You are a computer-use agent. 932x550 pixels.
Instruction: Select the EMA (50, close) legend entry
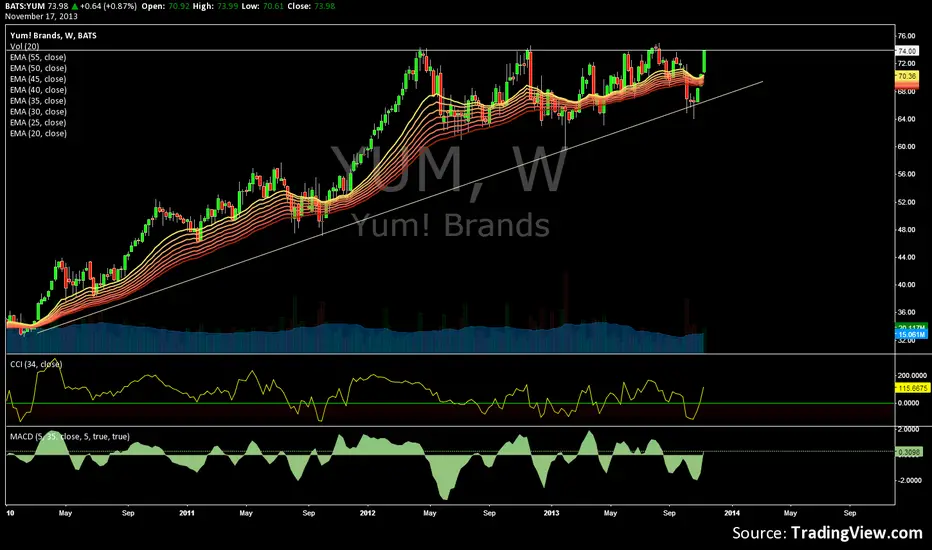(38, 68)
